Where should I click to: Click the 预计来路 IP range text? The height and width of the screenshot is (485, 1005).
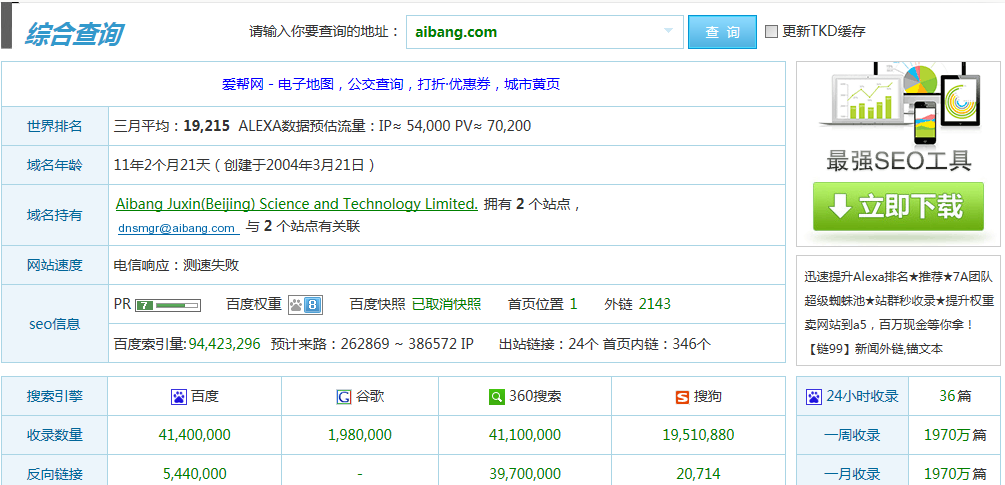pos(372,344)
